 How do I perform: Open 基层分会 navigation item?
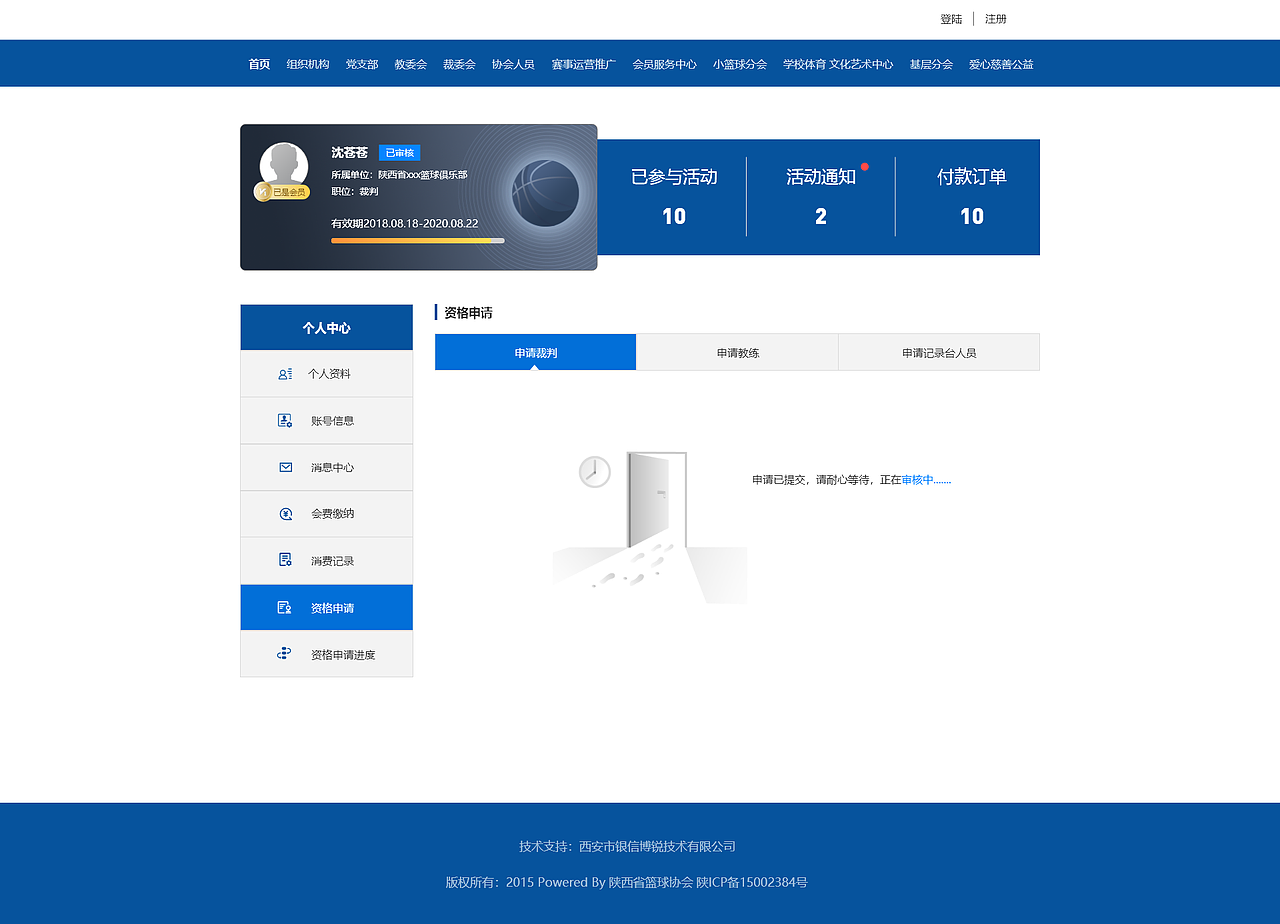(931, 64)
